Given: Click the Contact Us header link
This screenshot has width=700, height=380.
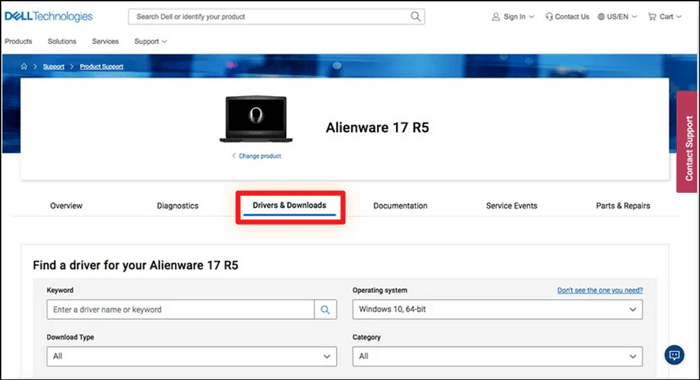Looking at the screenshot, I should point(572,17).
